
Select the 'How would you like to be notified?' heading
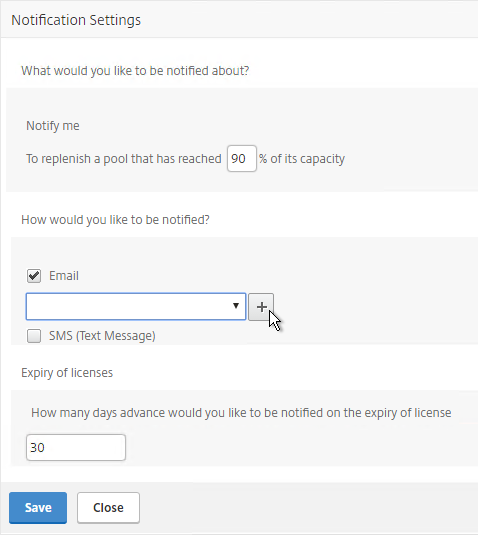tap(115, 220)
